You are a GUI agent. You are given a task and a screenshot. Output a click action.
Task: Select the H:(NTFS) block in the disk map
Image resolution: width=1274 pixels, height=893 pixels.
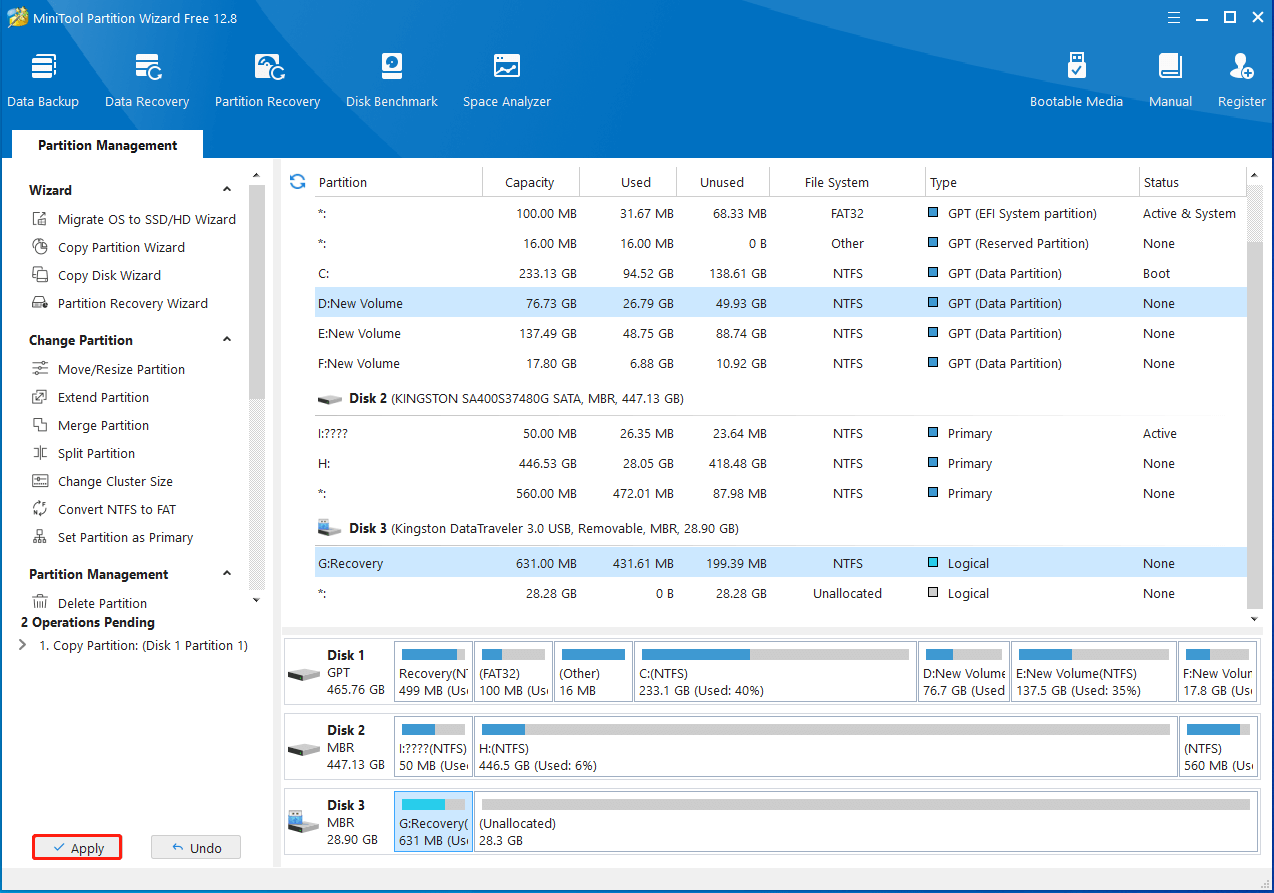pos(825,747)
